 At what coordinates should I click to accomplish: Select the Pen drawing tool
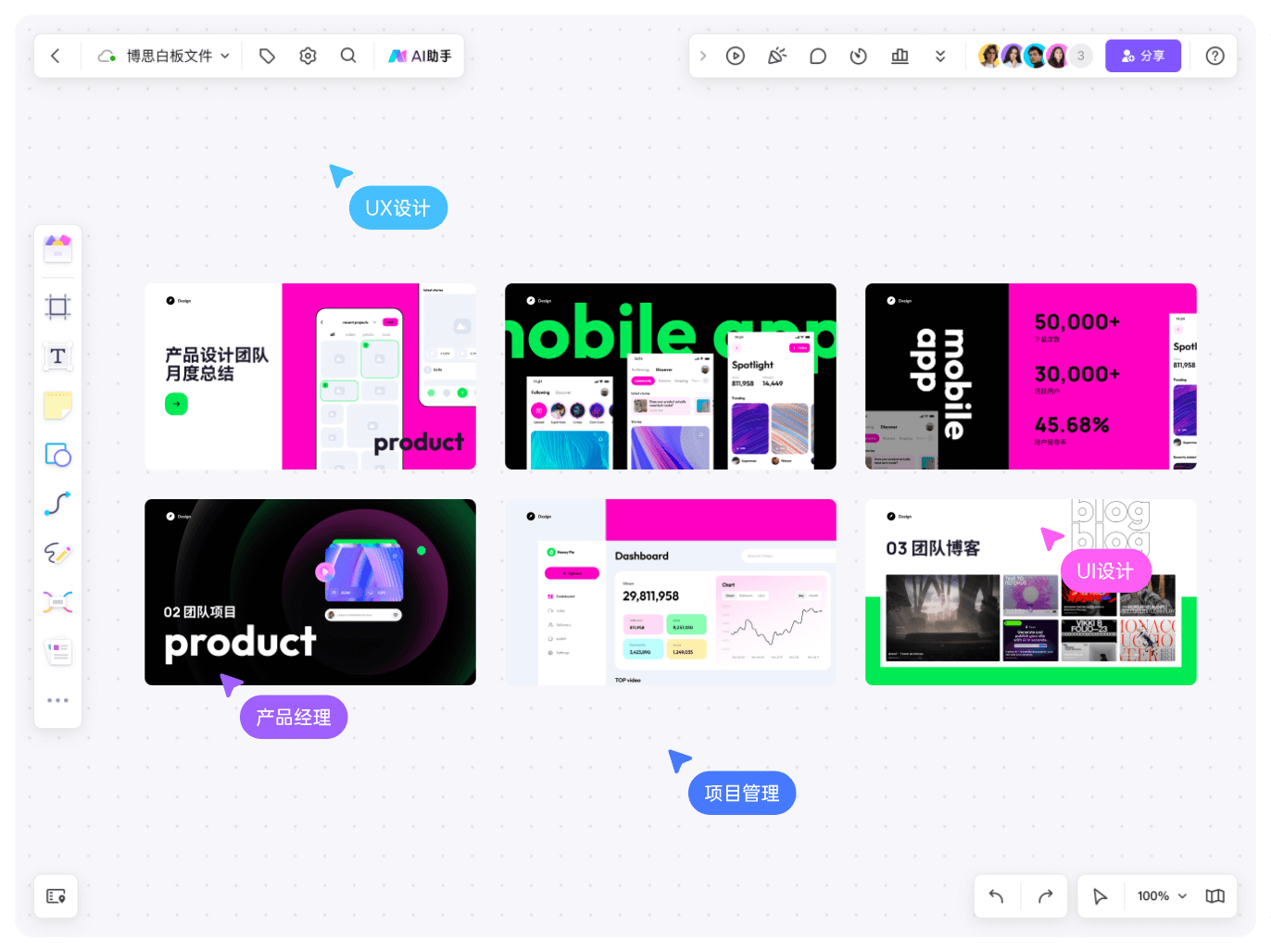[x=57, y=554]
